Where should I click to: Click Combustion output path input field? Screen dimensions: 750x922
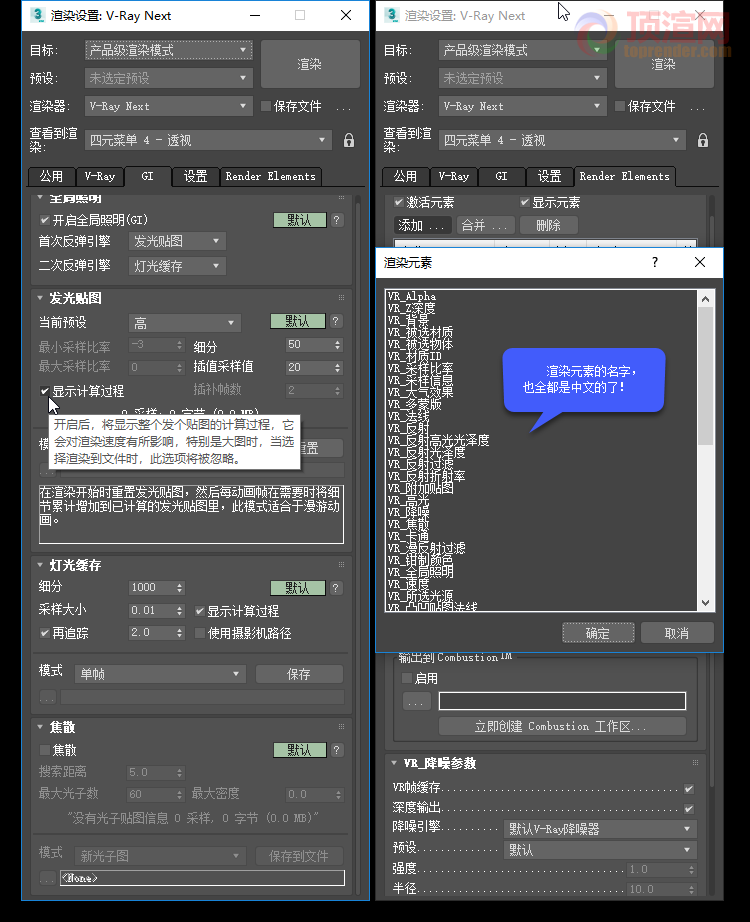pos(562,701)
